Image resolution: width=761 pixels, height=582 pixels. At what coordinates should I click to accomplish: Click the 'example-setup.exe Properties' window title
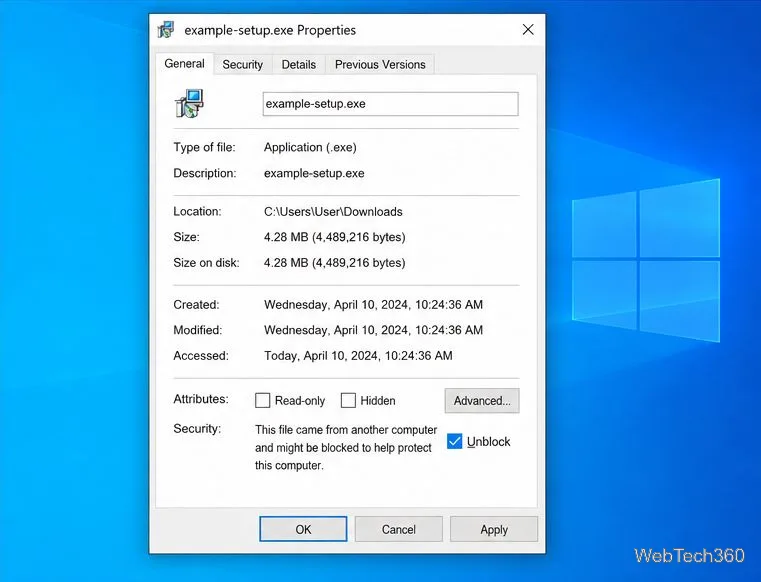tap(270, 30)
